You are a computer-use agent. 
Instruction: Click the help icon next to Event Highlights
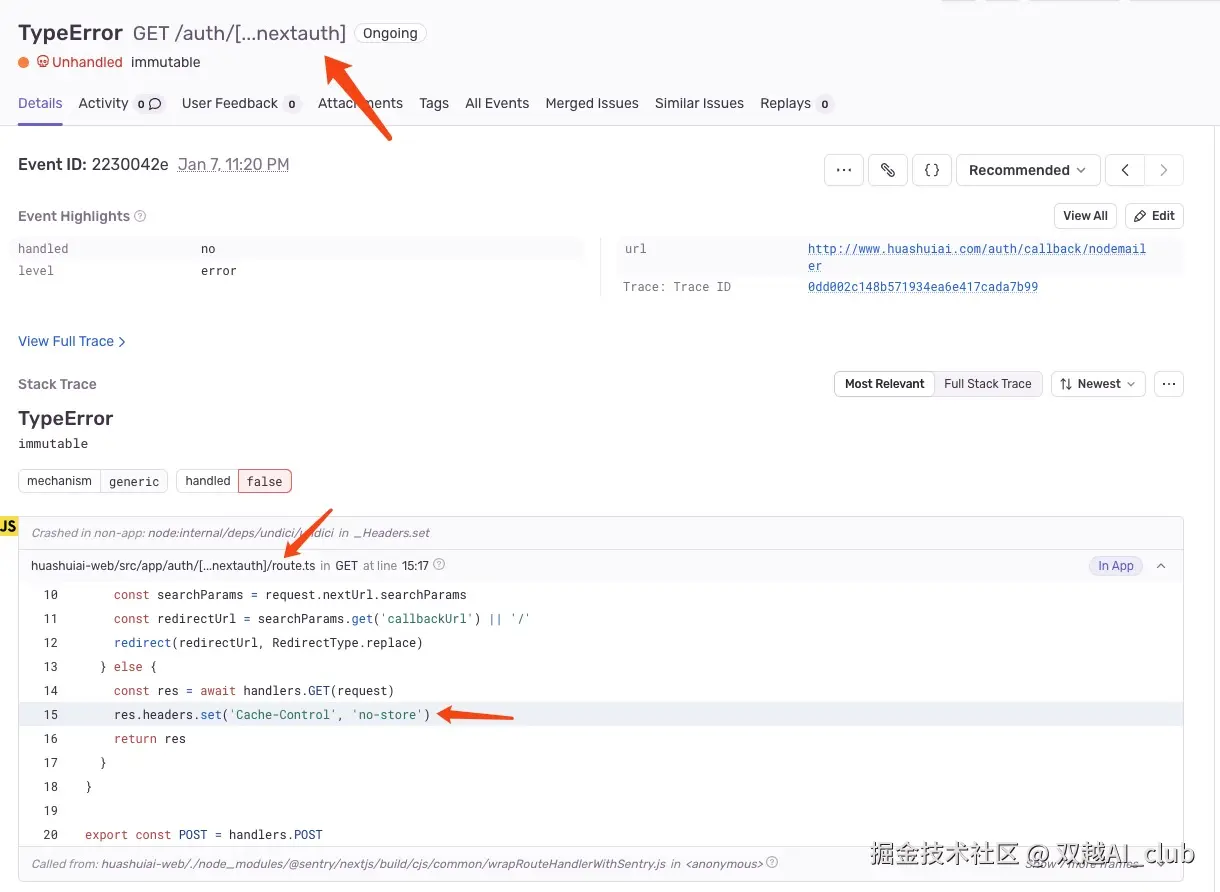pos(138,216)
